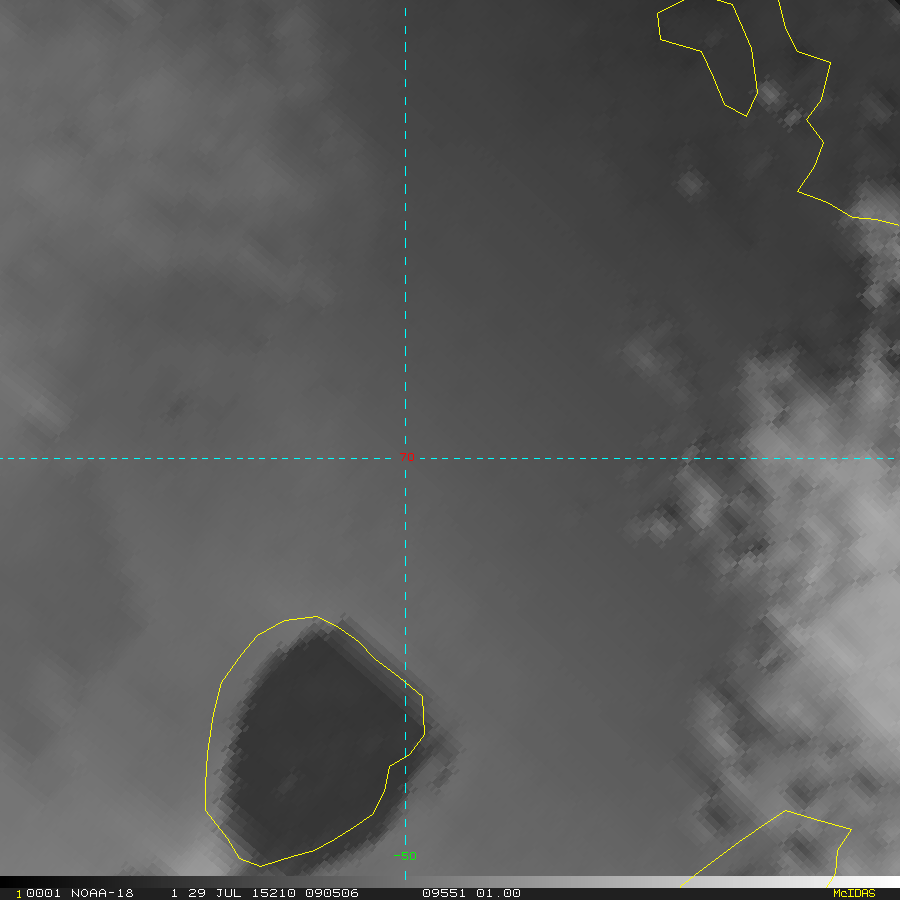Click the red 70 latitude label

407,457
